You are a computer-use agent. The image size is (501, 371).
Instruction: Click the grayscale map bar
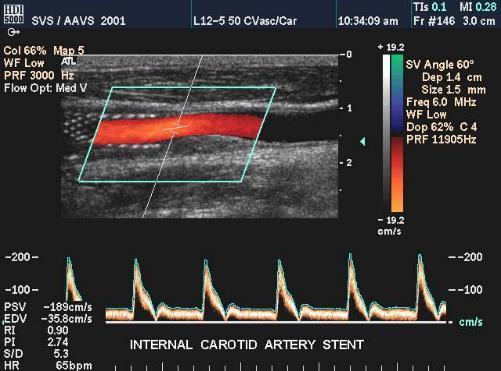click(386, 133)
